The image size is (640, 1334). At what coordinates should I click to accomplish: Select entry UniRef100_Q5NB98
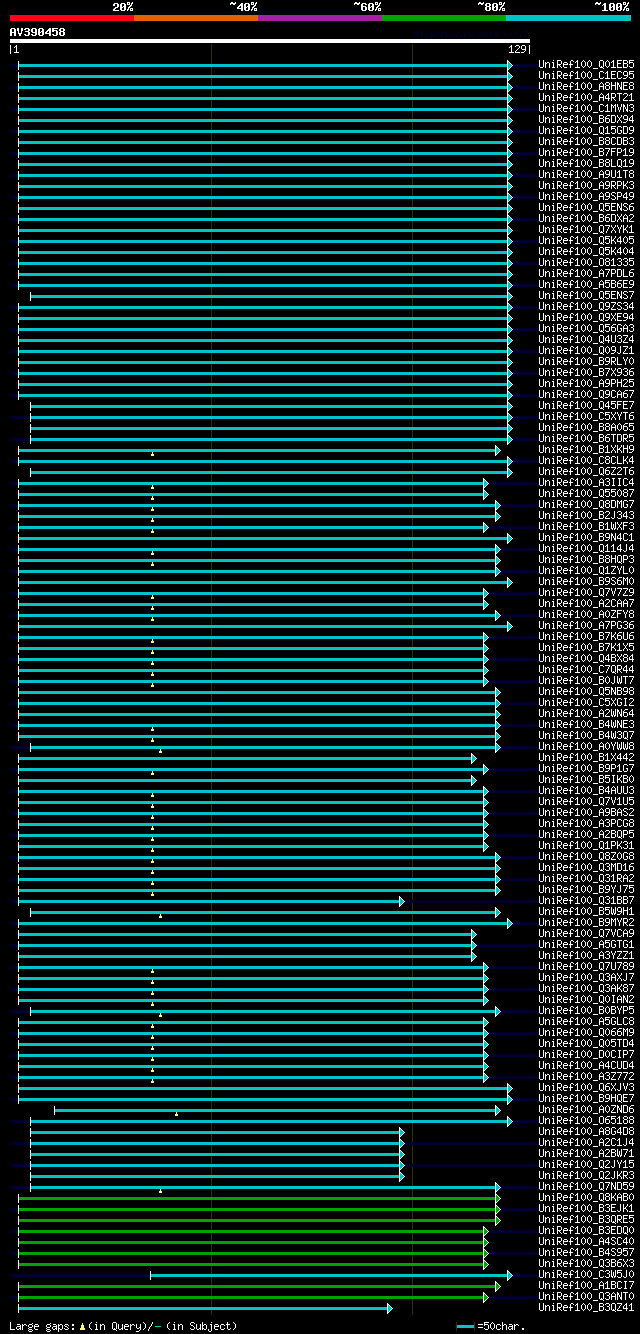(x=586, y=692)
